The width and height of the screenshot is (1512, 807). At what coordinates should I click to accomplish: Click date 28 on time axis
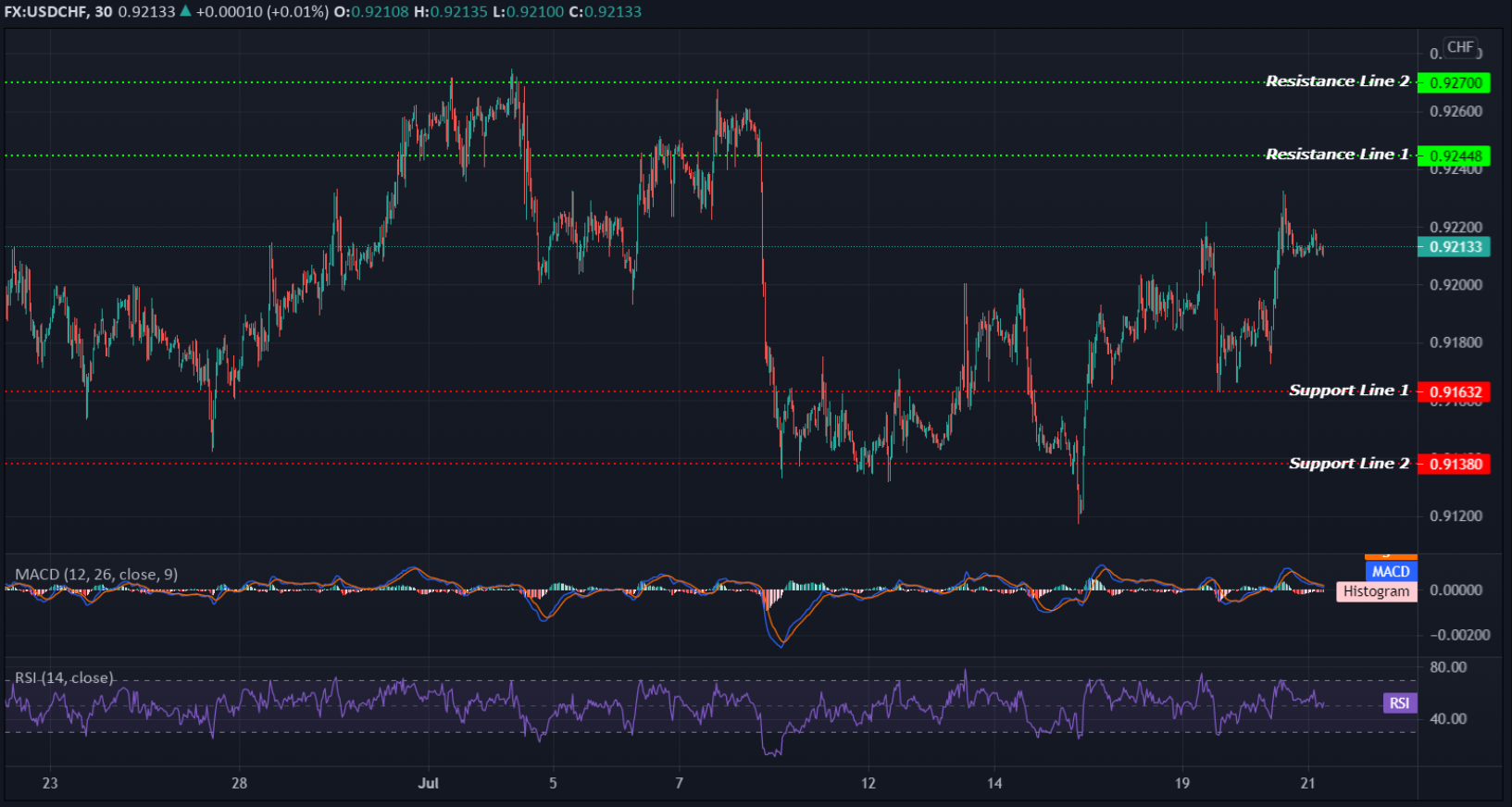pyautogui.click(x=240, y=784)
